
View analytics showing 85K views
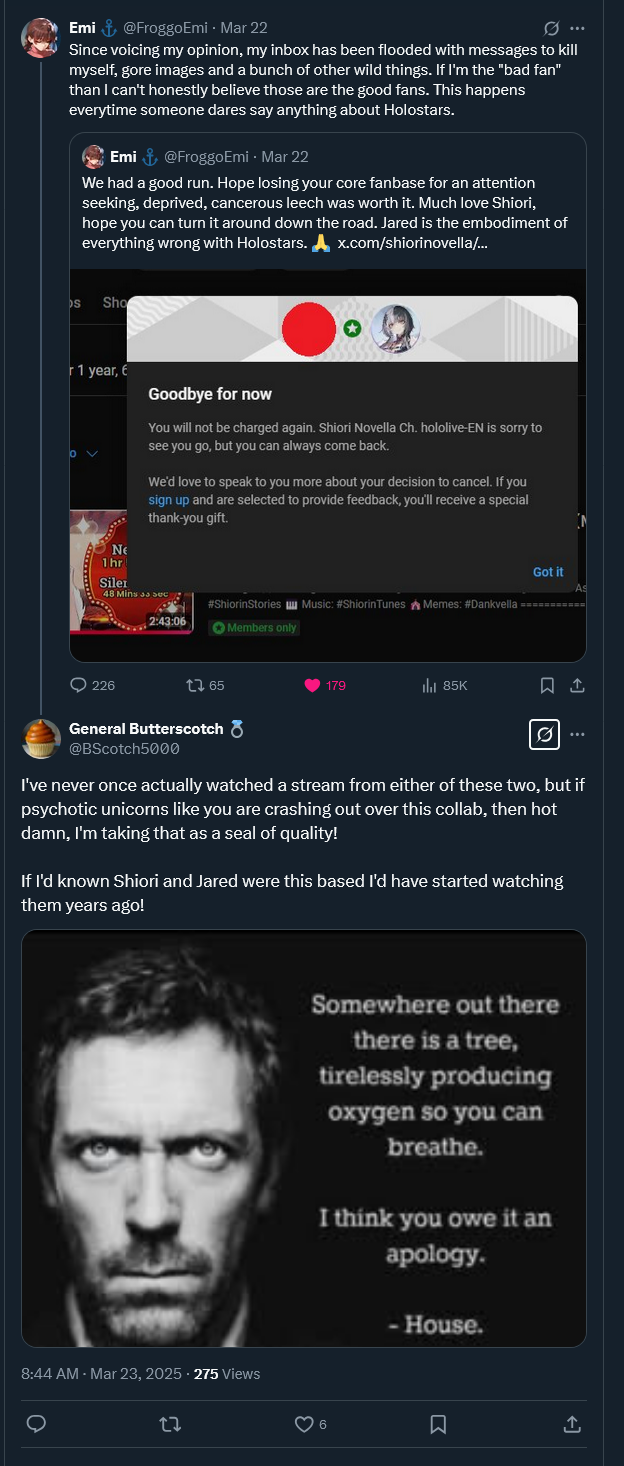[x=445, y=685]
